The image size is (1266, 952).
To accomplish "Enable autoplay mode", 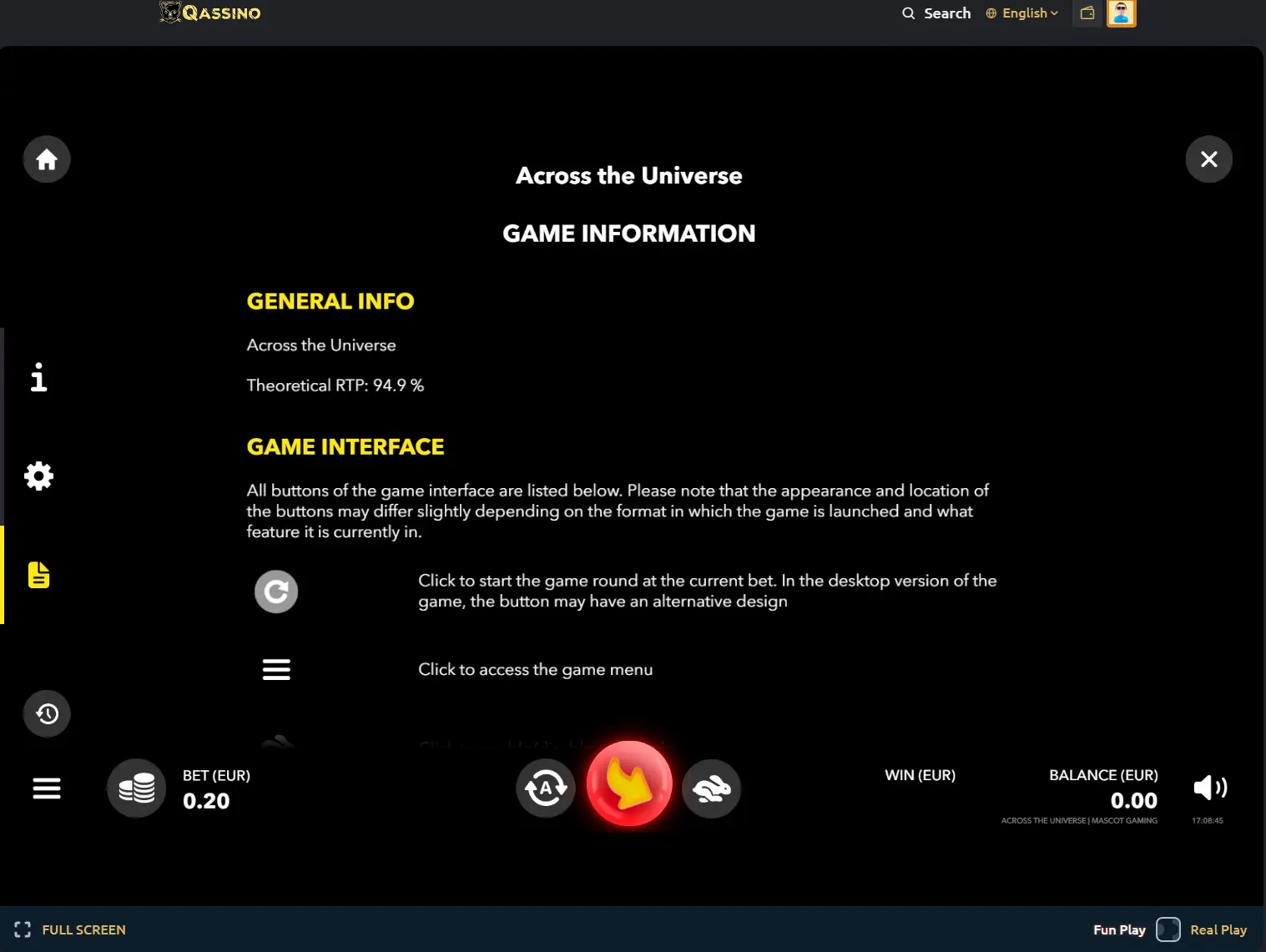I will click(546, 788).
